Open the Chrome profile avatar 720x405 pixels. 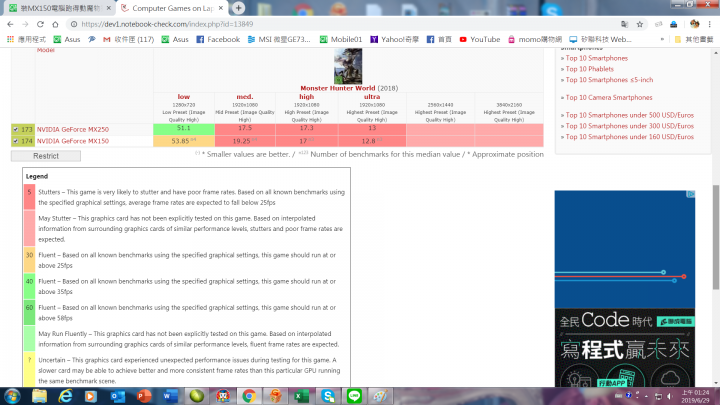click(x=694, y=24)
